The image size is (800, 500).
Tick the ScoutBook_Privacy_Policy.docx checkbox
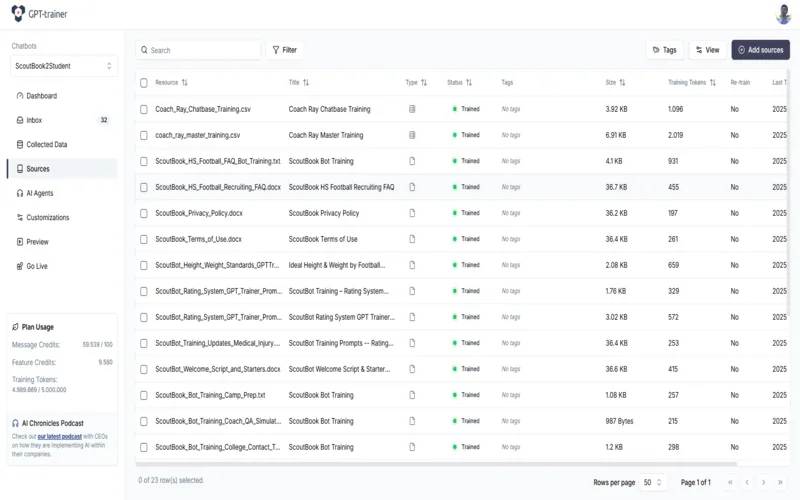pyautogui.click(x=144, y=213)
